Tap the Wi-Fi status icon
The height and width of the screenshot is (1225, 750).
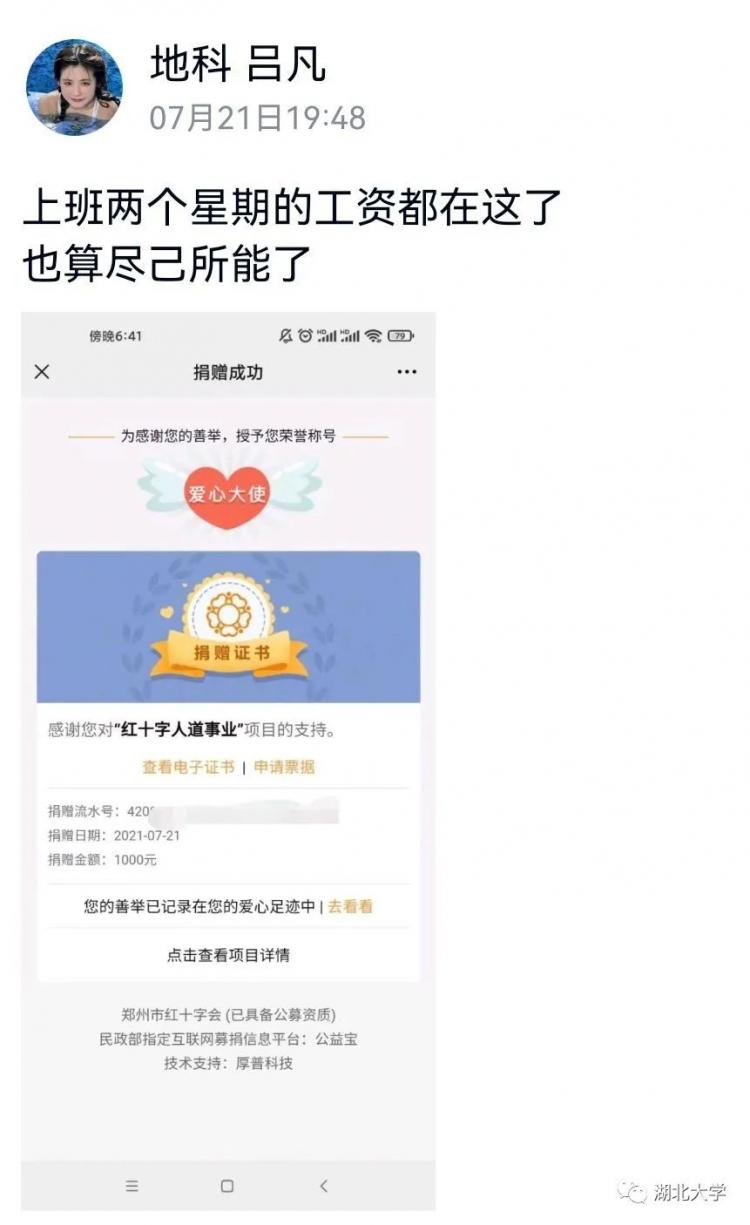374,336
